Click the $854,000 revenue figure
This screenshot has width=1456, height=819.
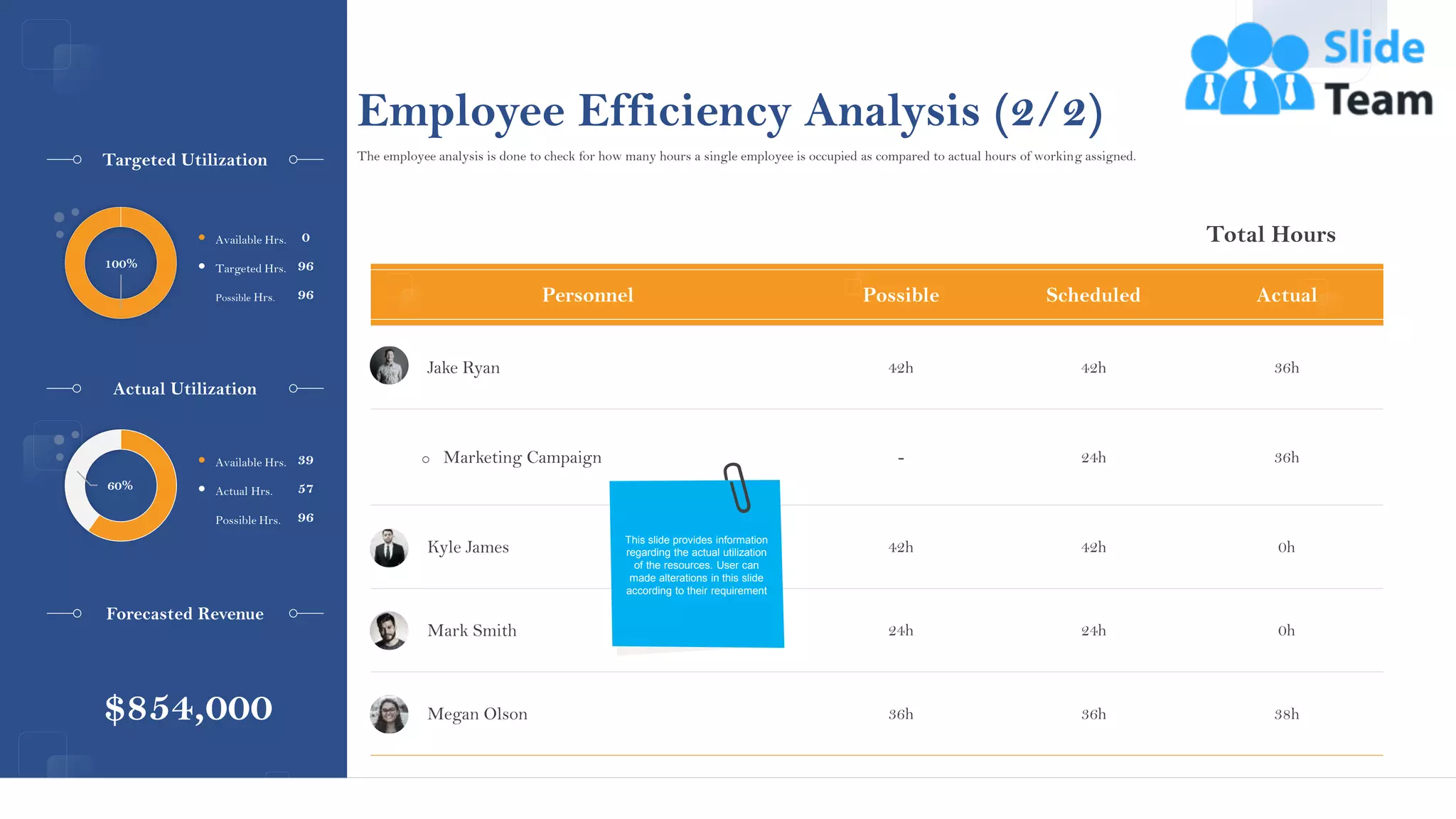tap(188, 708)
